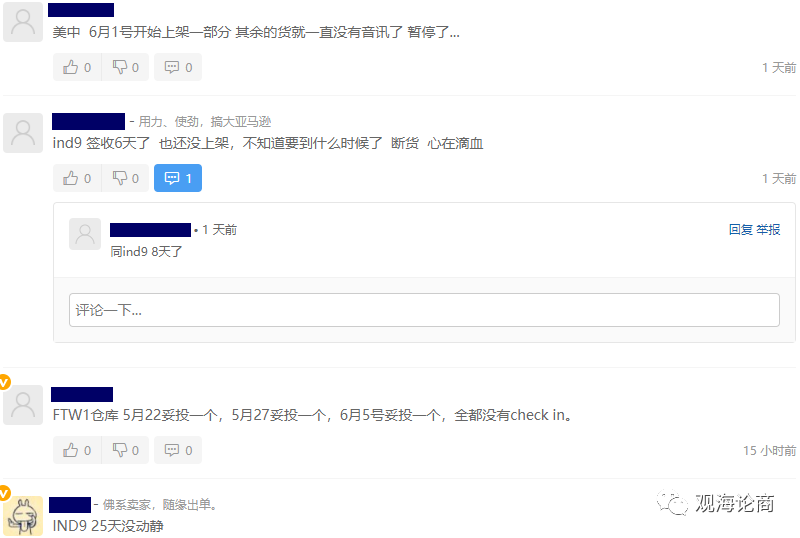800x538 pixels.
Task: Click the FTW1仓库 5月22妥投一个 comment text
Action: tap(313, 415)
